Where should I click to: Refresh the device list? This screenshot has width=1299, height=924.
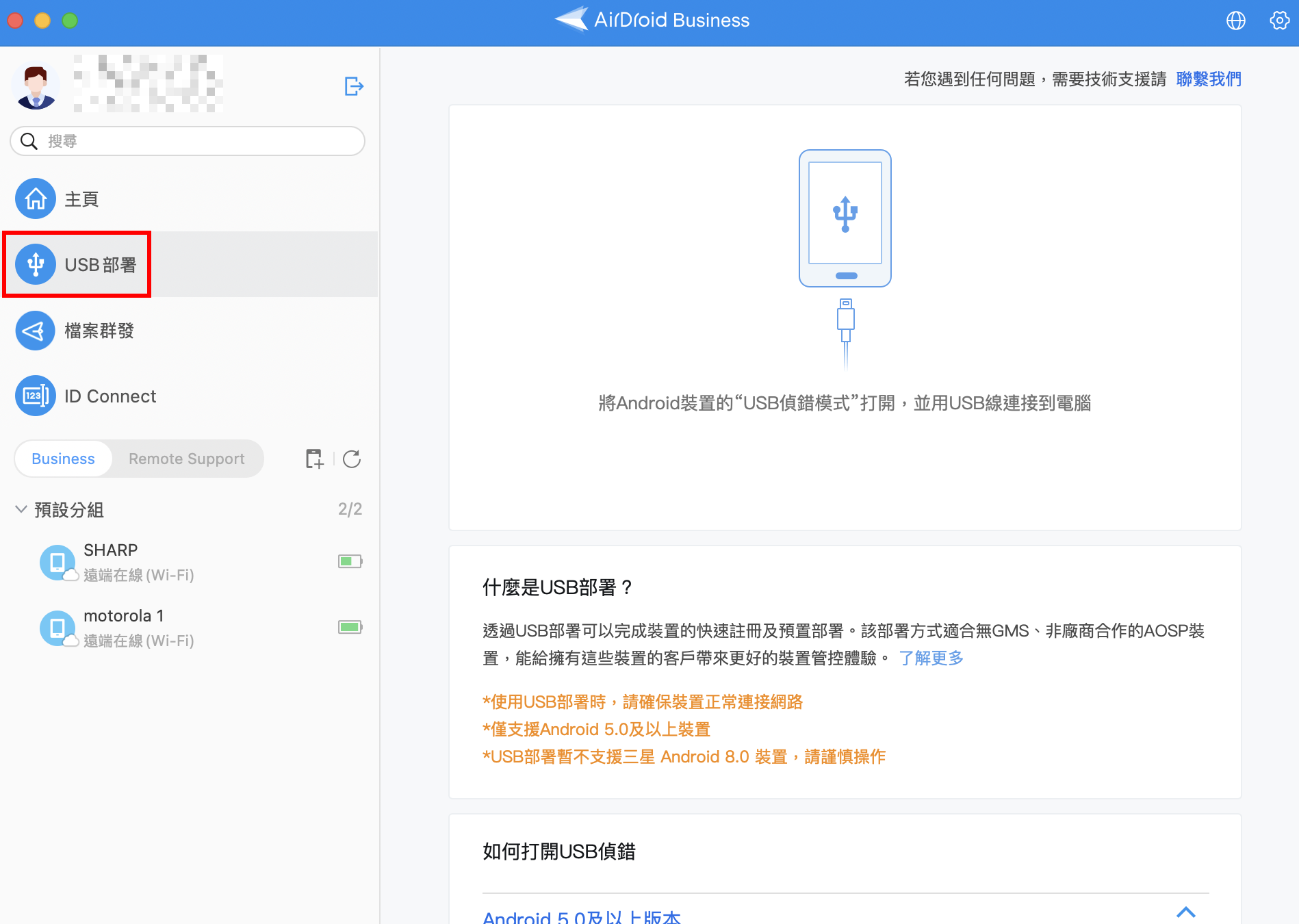click(x=352, y=459)
